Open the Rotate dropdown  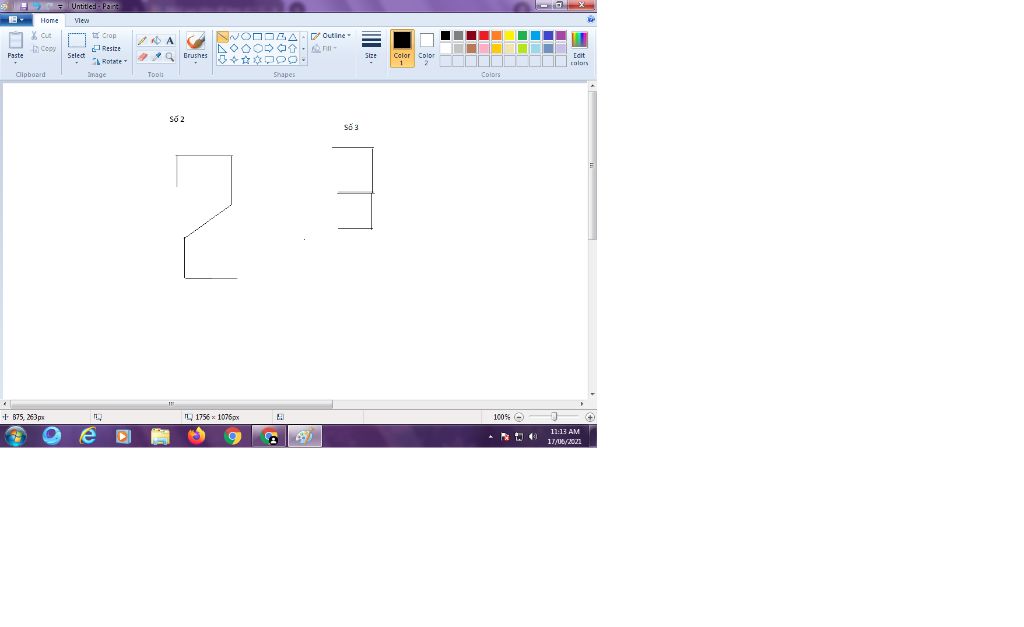click(x=110, y=61)
